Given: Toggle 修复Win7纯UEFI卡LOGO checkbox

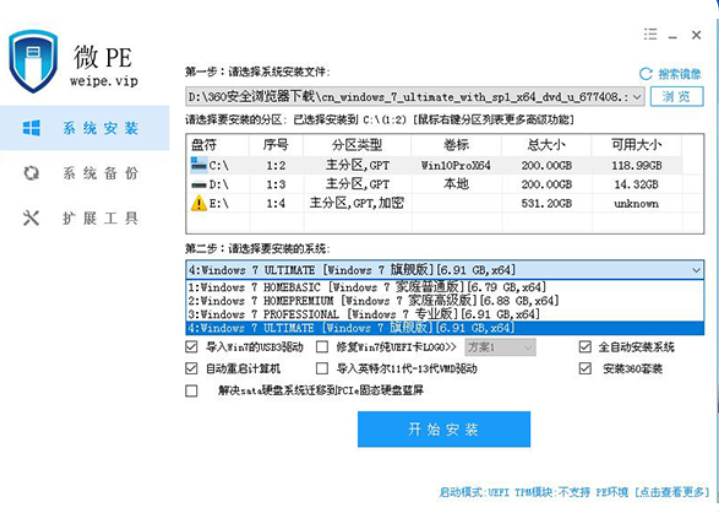Looking at the screenshot, I should (322, 347).
